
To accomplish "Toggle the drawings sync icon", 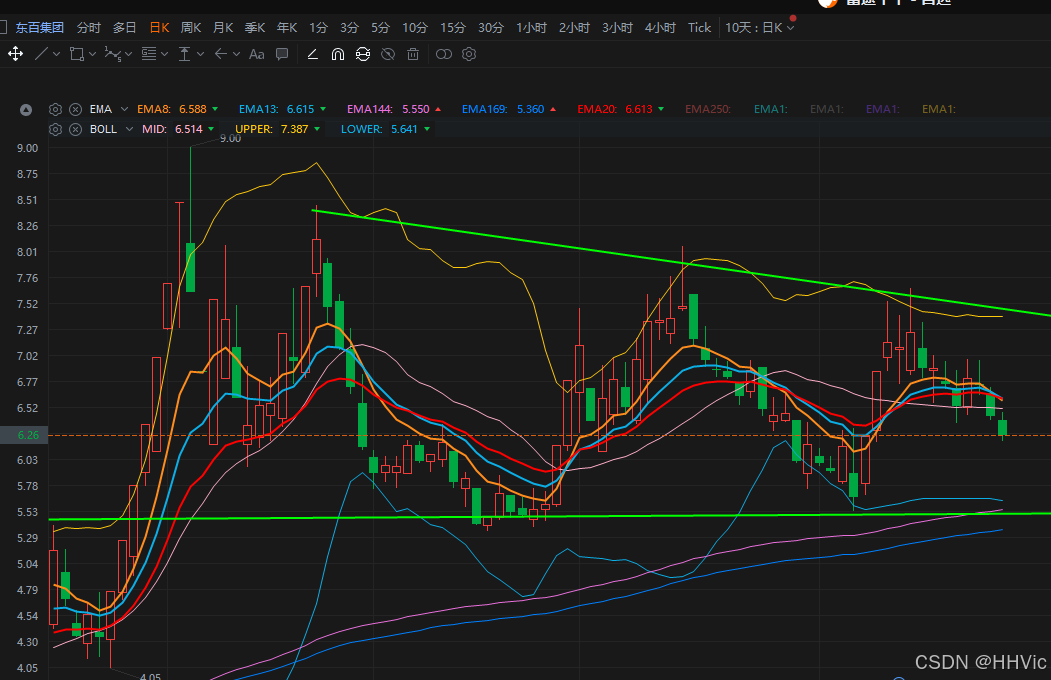I will (363, 54).
